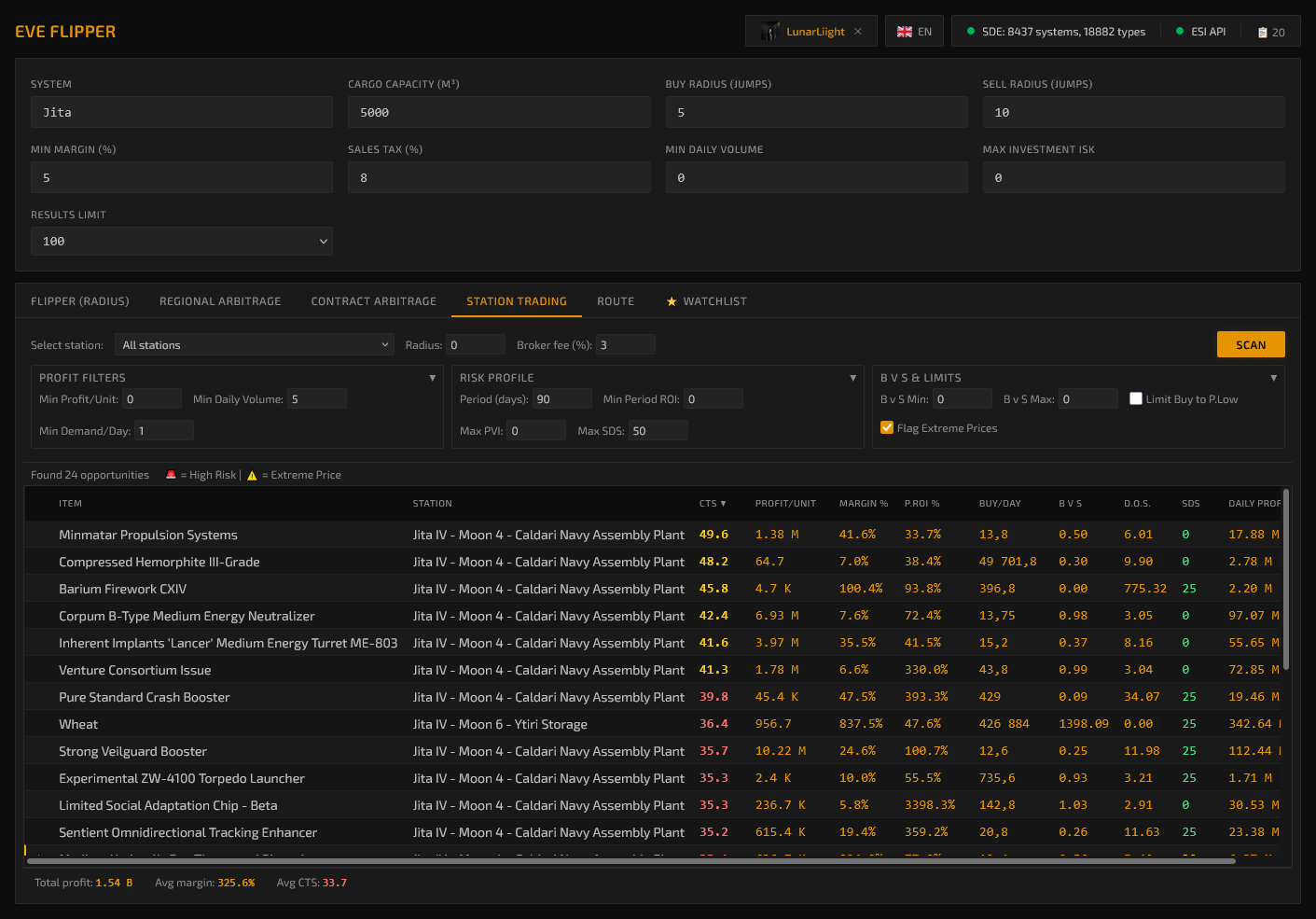1316x919 pixels.
Task: Open the Contract Arbitrage tab
Action: pyautogui.click(x=374, y=301)
